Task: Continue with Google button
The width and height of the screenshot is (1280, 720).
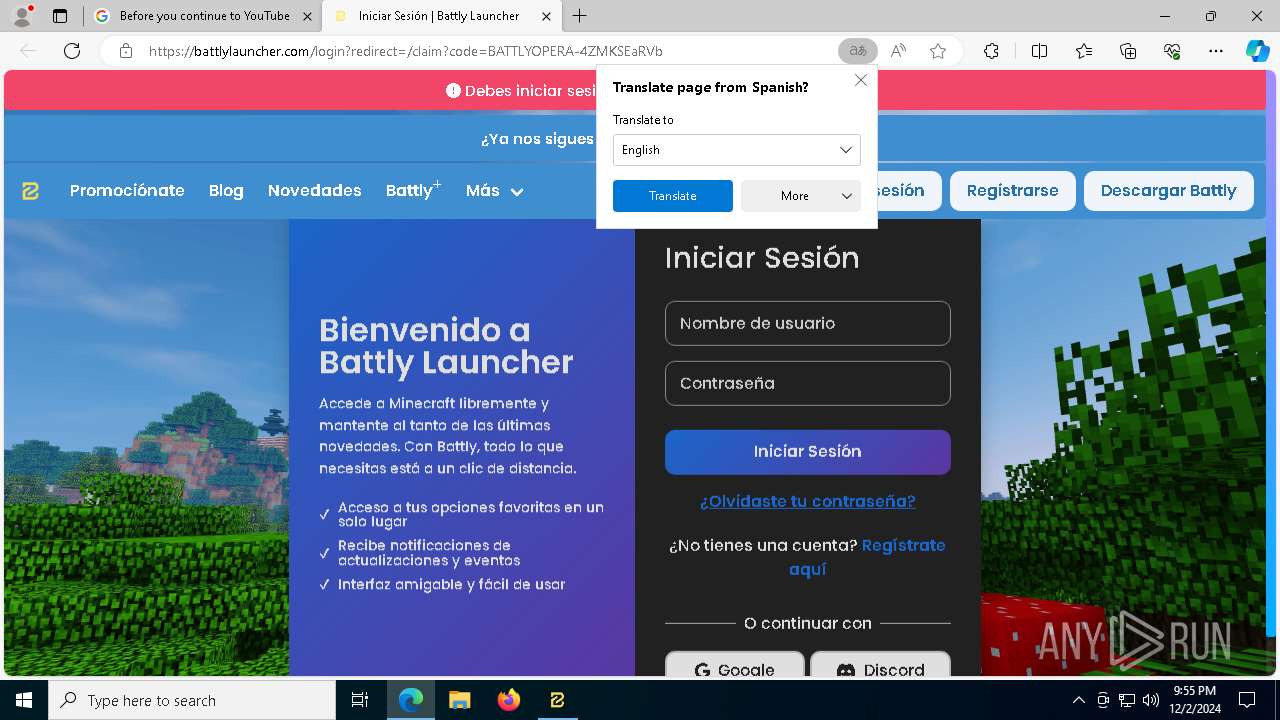Action: click(735, 665)
